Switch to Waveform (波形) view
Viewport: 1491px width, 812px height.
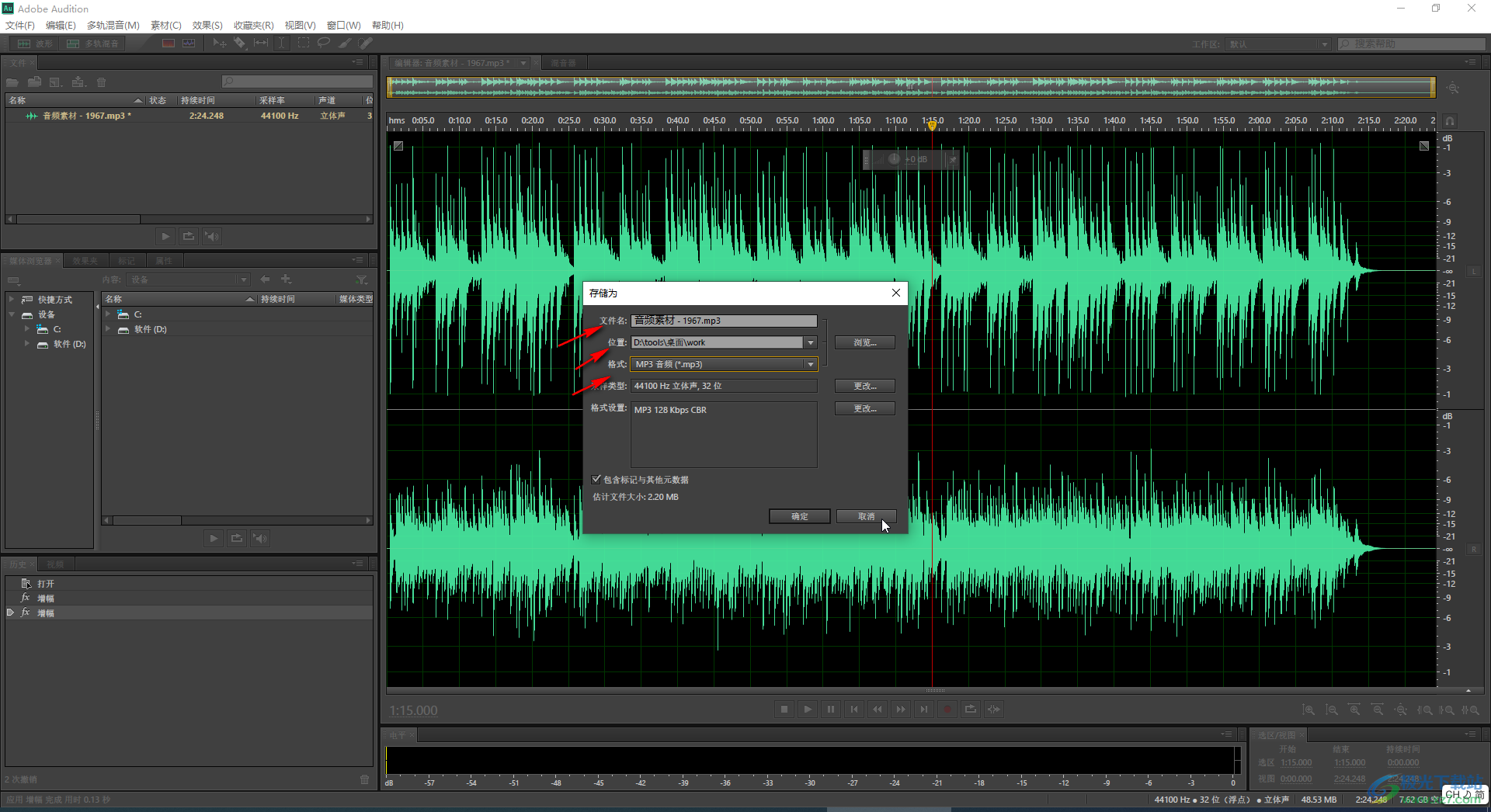[35, 43]
